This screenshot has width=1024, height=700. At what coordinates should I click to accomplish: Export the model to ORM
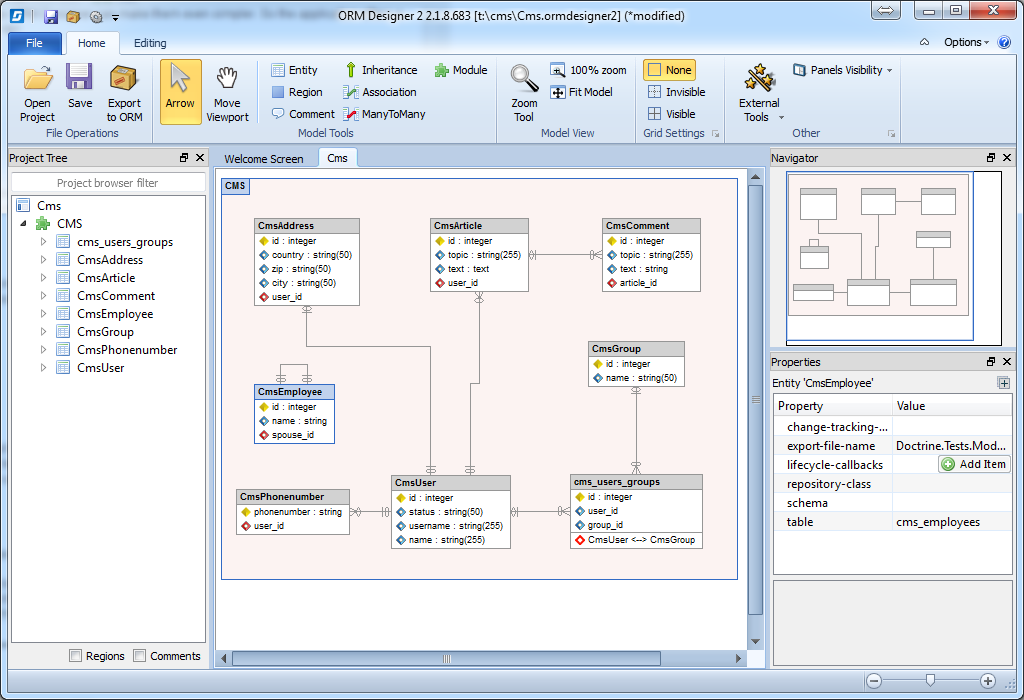(x=124, y=93)
